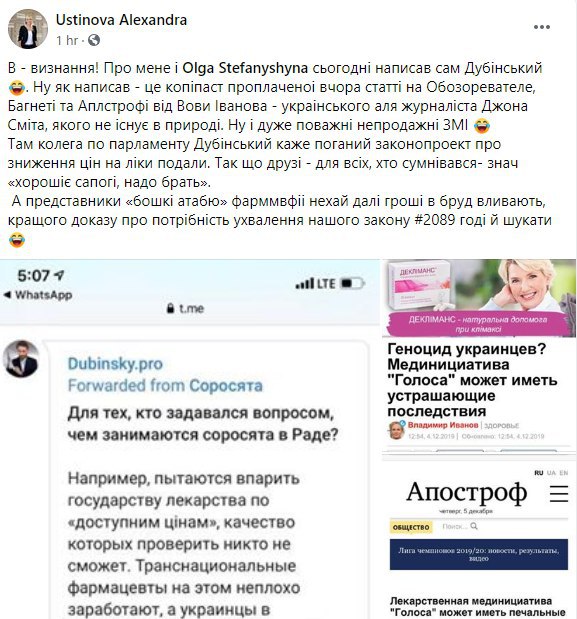Open the Apostrof hamburger menu icon
The height and width of the screenshot is (619, 577).
click(x=559, y=493)
